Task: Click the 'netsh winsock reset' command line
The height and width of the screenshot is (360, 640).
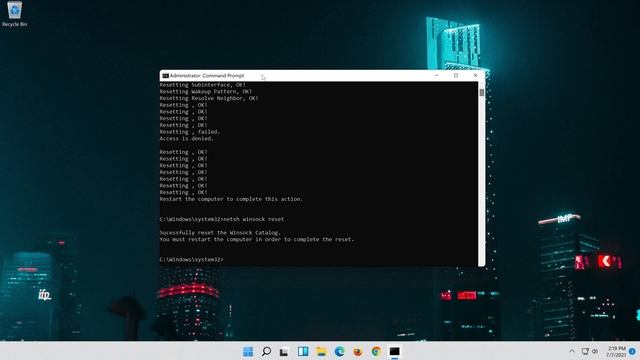Action: click(x=222, y=219)
